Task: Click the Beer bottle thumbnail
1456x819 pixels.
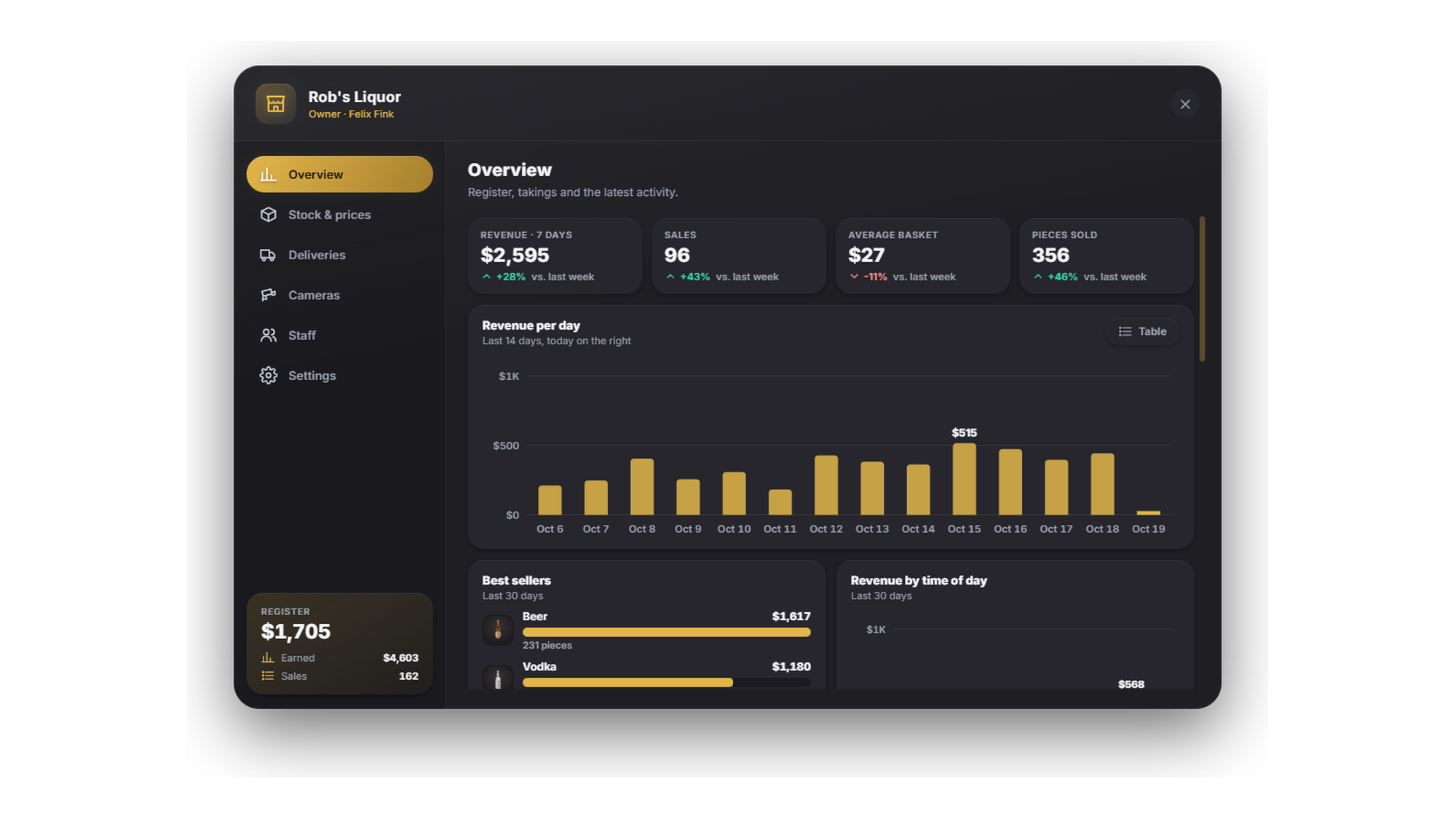Action: point(498,630)
